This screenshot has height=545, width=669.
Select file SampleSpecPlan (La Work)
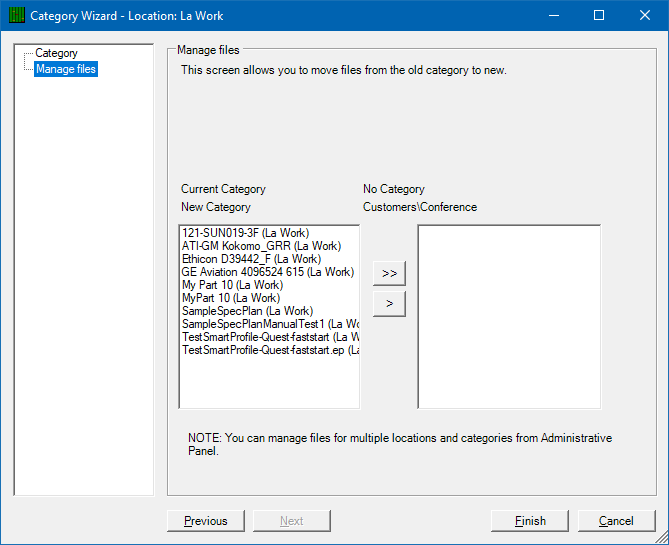point(247,311)
